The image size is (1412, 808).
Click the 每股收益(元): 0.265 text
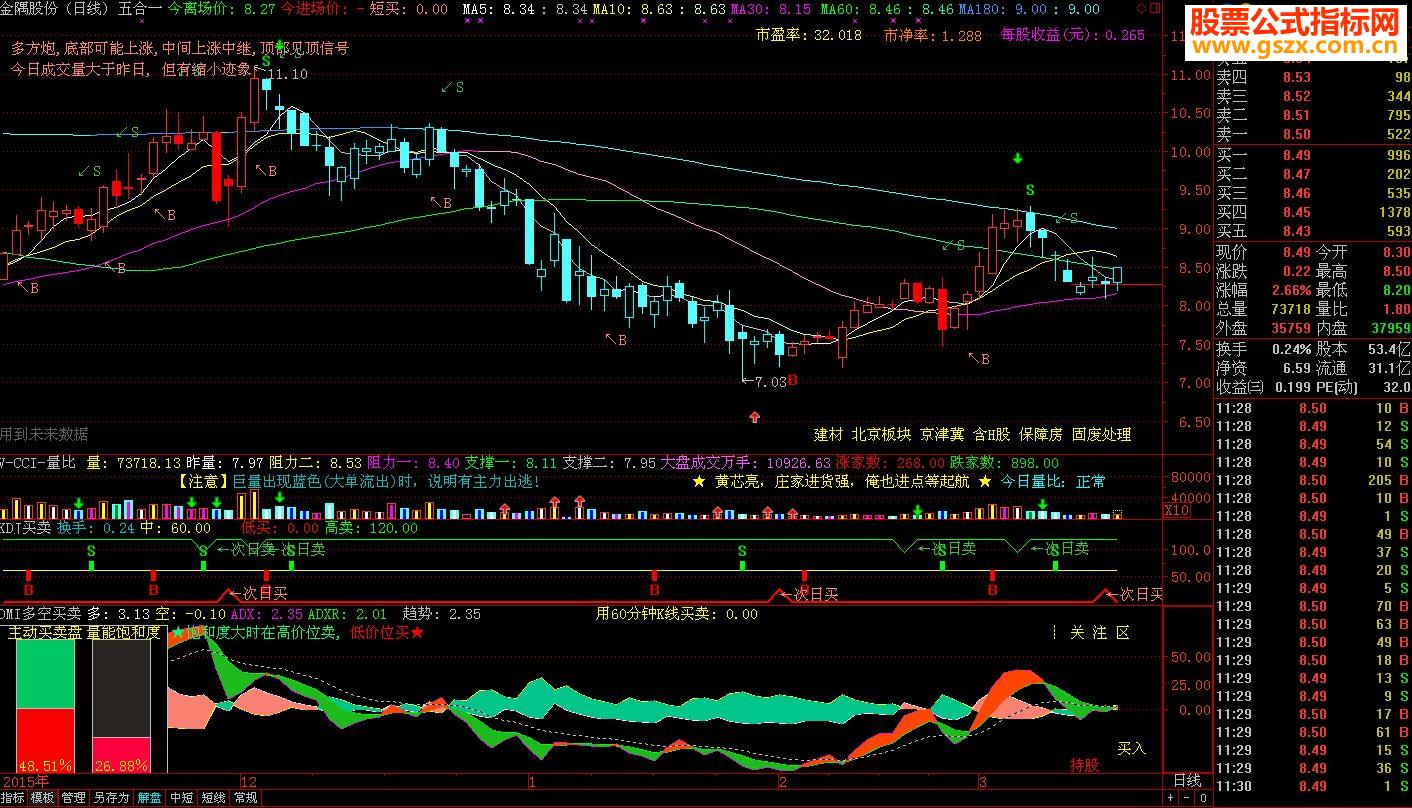point(1072,35)
